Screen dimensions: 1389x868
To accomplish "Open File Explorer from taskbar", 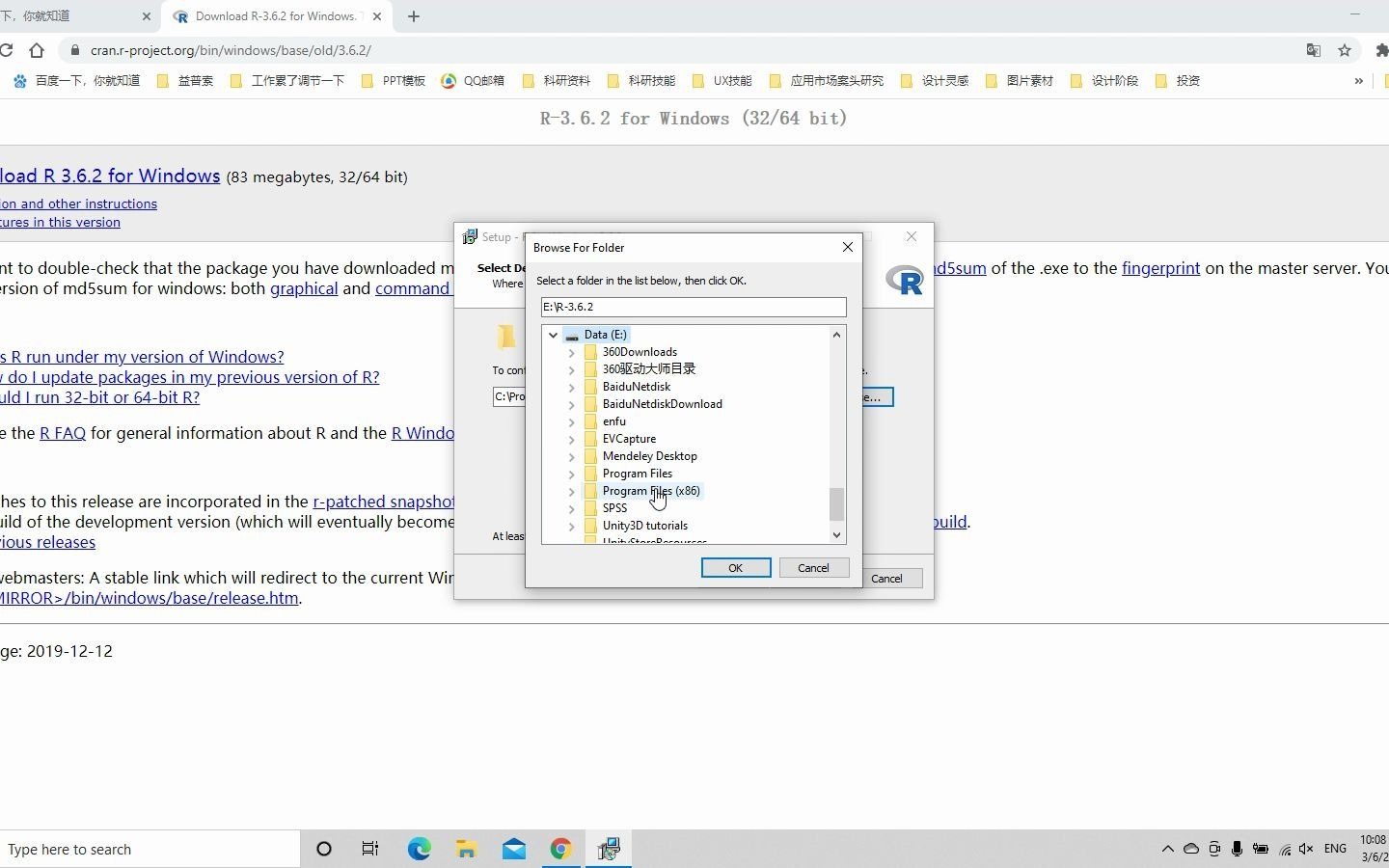I will pos(466,850).
